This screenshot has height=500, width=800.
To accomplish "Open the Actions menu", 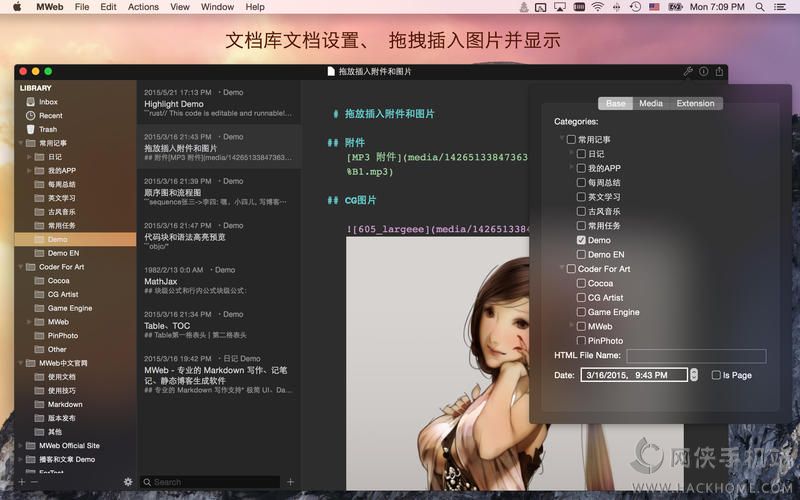I will pyautogui.click(x=143, y=7).
